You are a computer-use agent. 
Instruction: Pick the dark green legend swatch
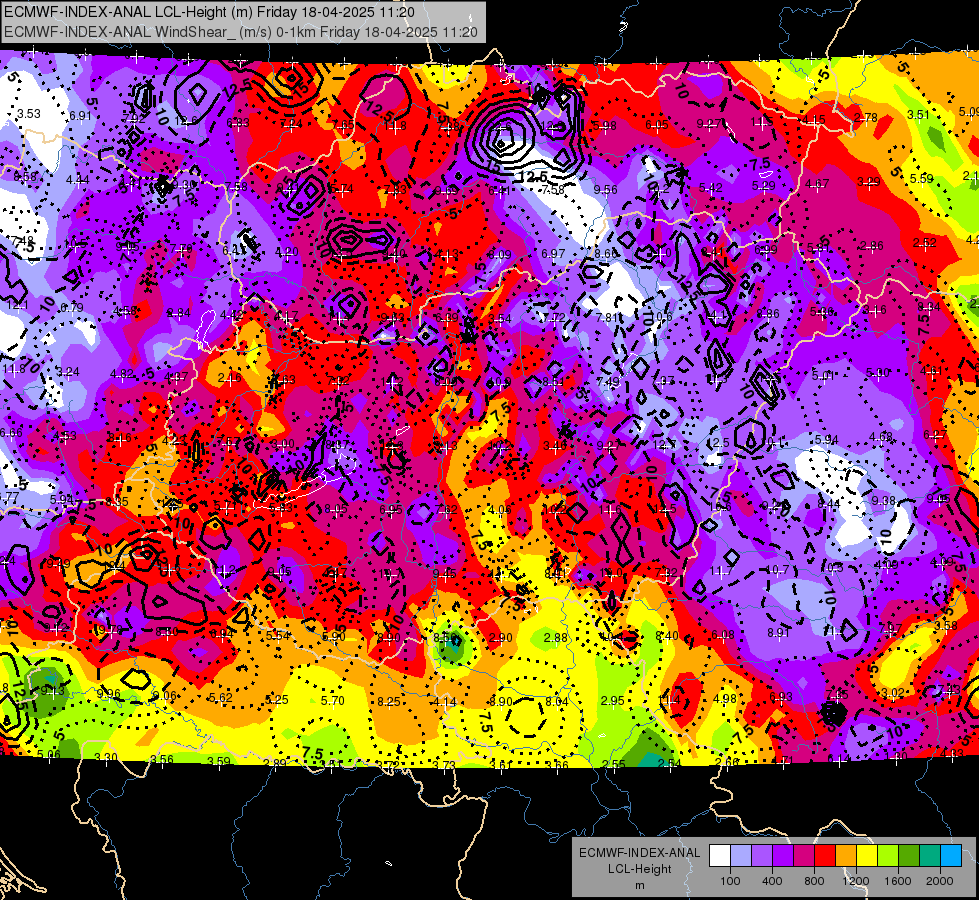pos(909,856)
